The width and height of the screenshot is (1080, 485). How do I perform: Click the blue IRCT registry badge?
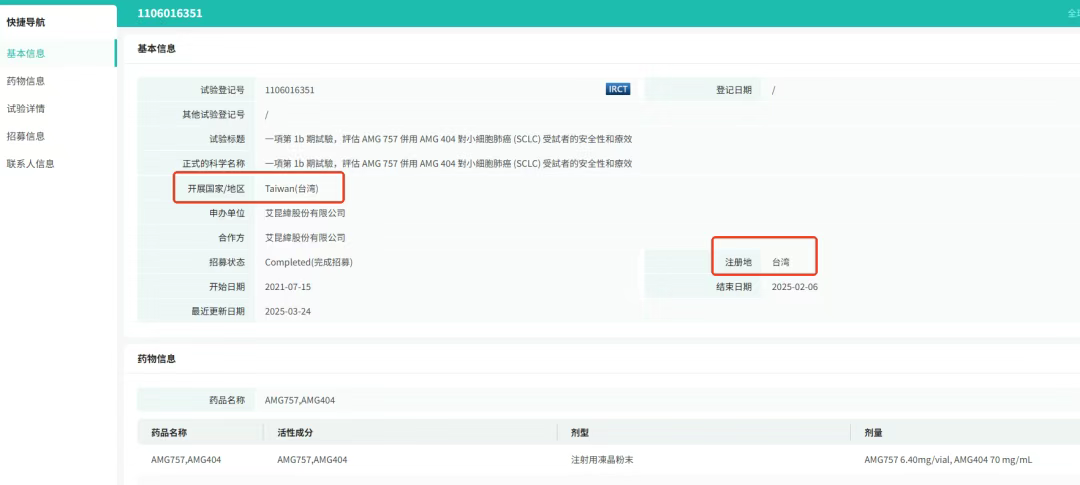618,89
